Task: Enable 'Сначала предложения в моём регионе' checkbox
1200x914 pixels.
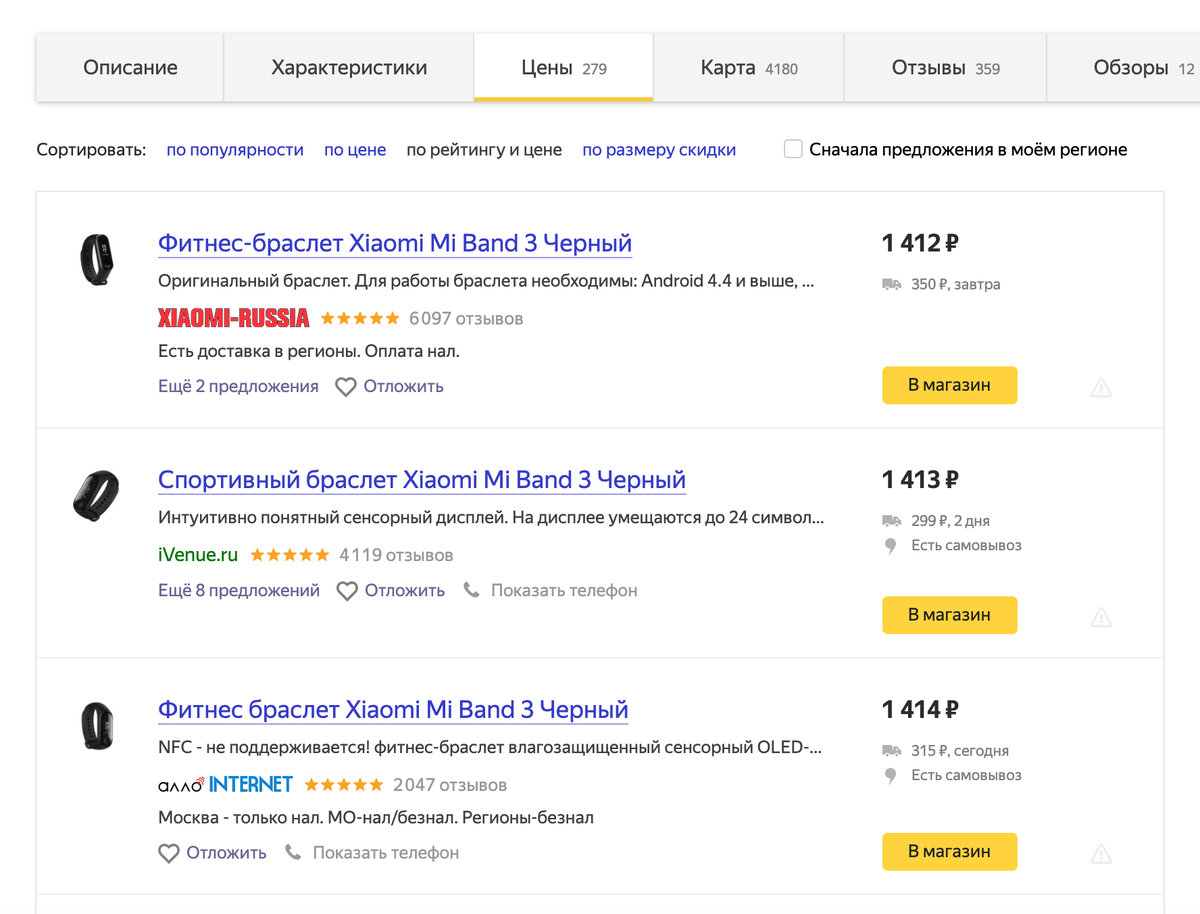Action: (793, 150)
